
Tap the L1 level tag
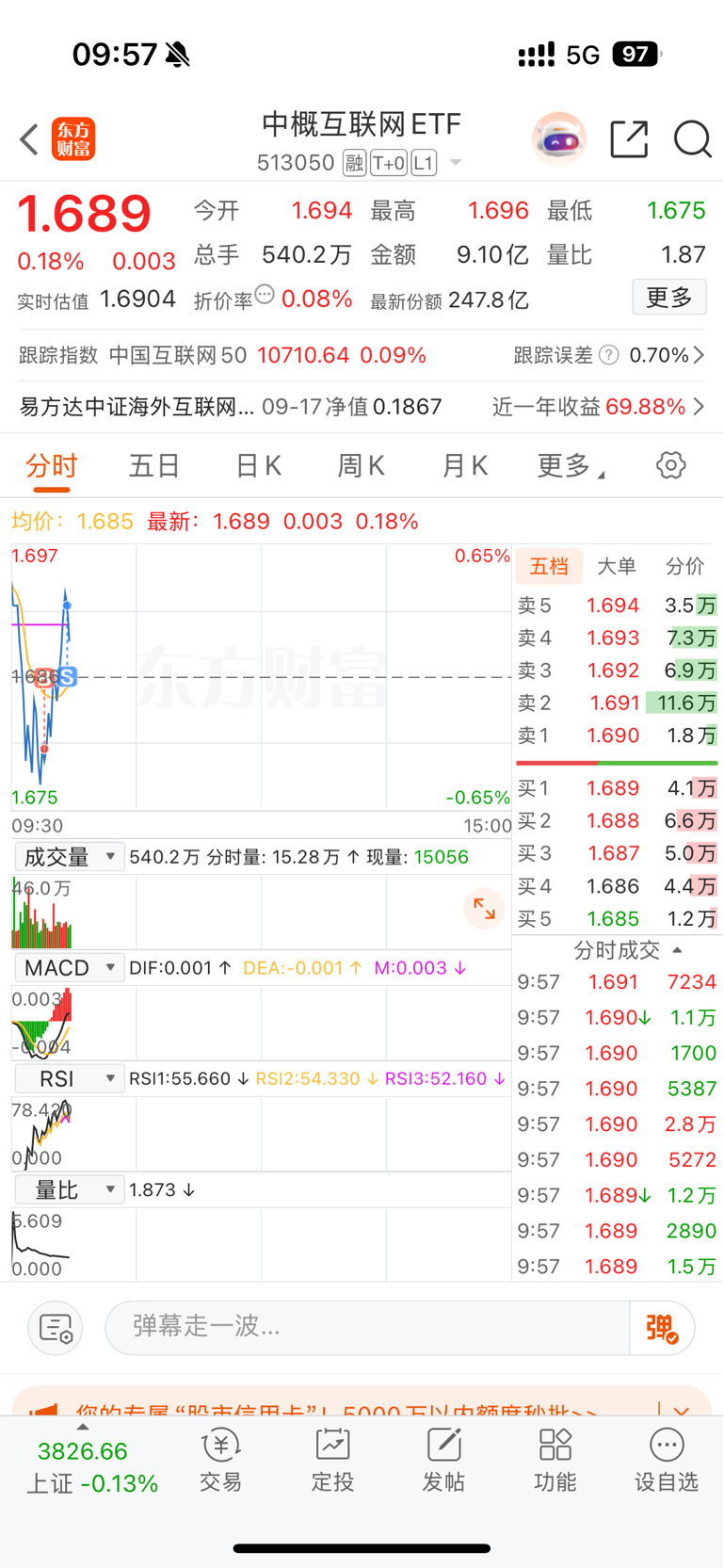424,163
